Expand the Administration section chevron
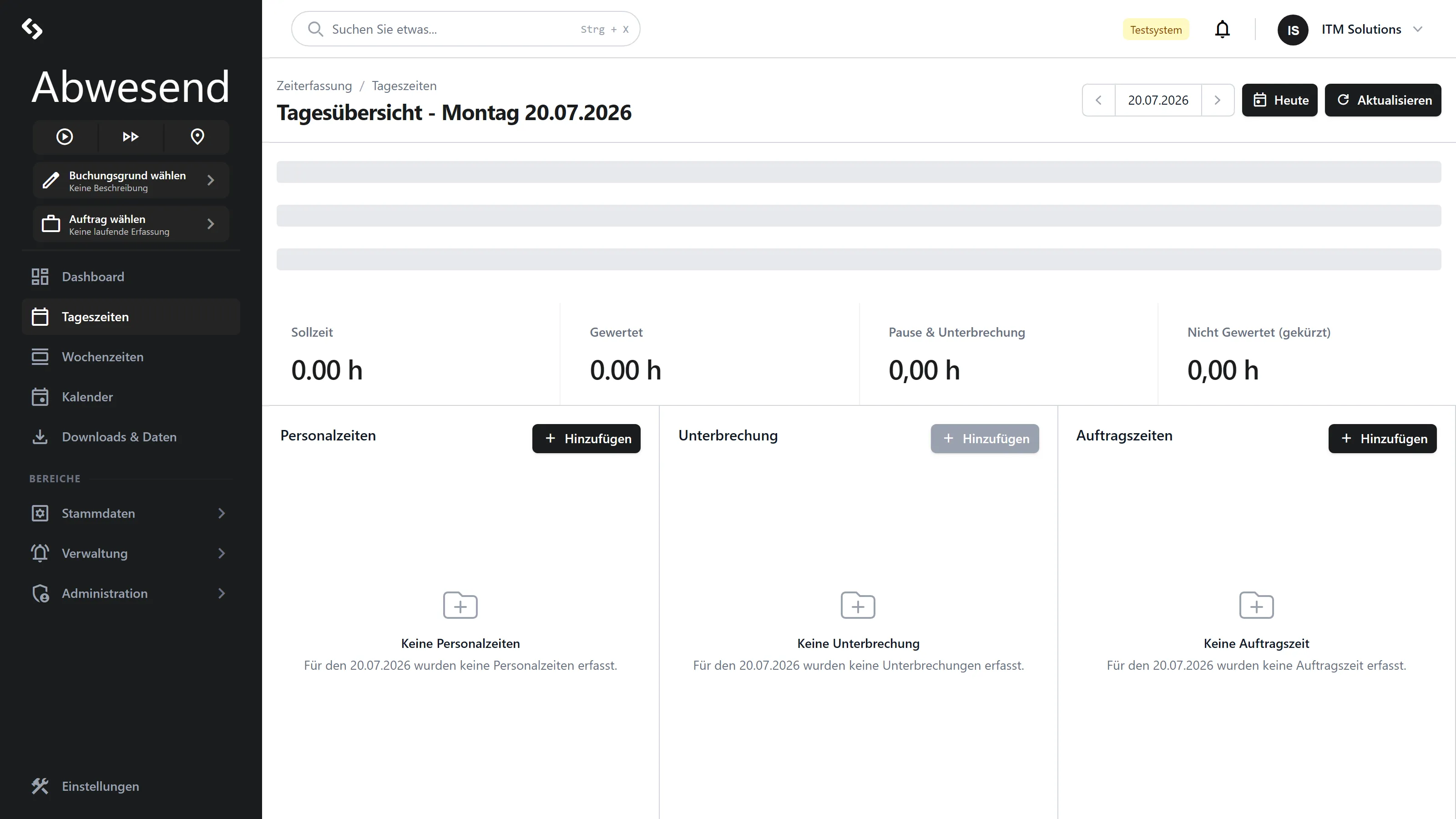Screen dimensions: 1456x819 222,593
